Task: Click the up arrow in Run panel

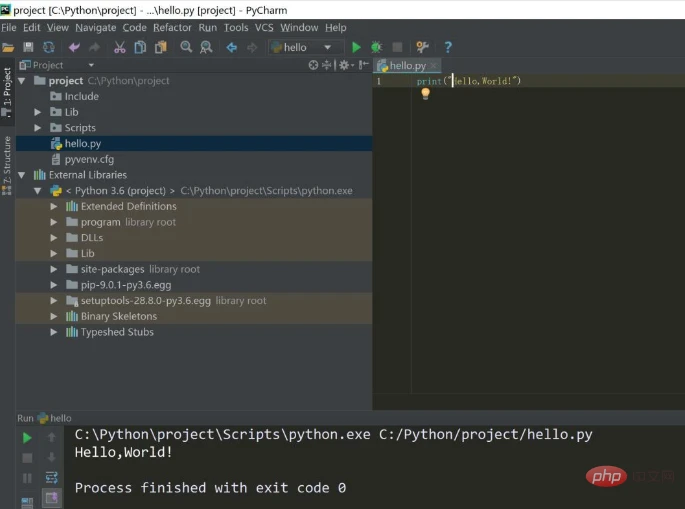Action: point(52,437)
